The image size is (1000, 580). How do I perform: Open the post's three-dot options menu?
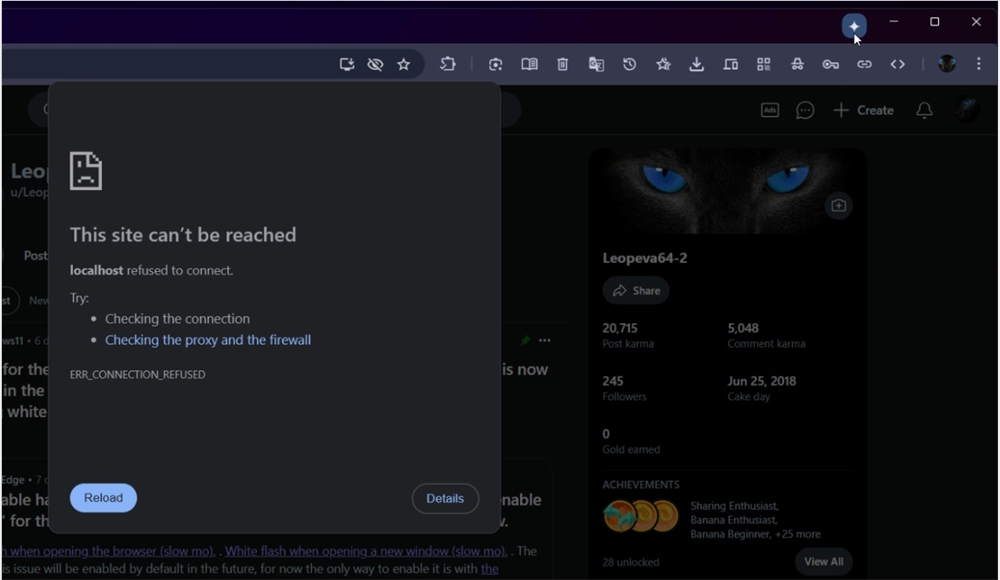545,340
